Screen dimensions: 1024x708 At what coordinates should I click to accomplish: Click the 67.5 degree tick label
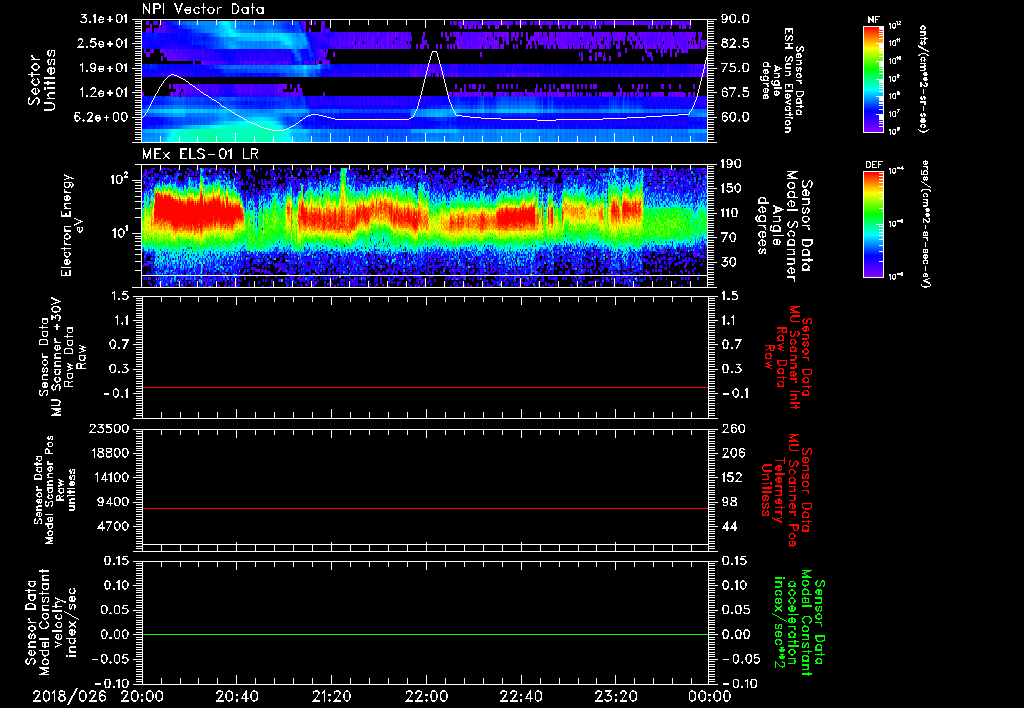pyautogui.click(x=735, y=92)
